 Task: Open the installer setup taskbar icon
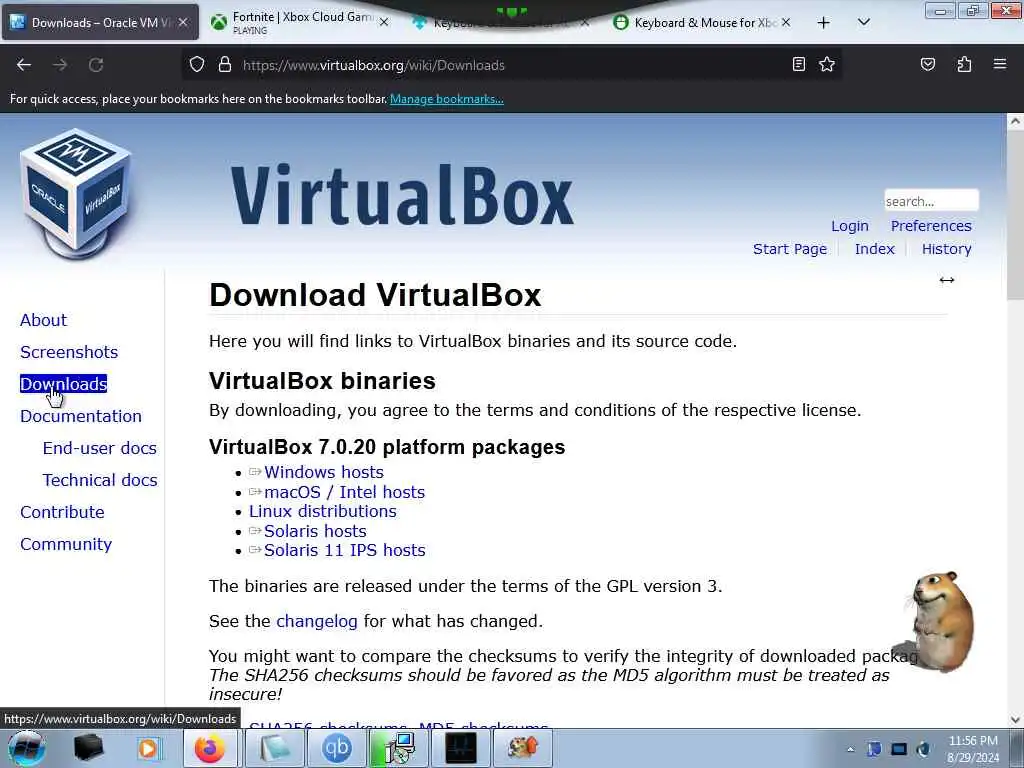(x=399, y=748)
